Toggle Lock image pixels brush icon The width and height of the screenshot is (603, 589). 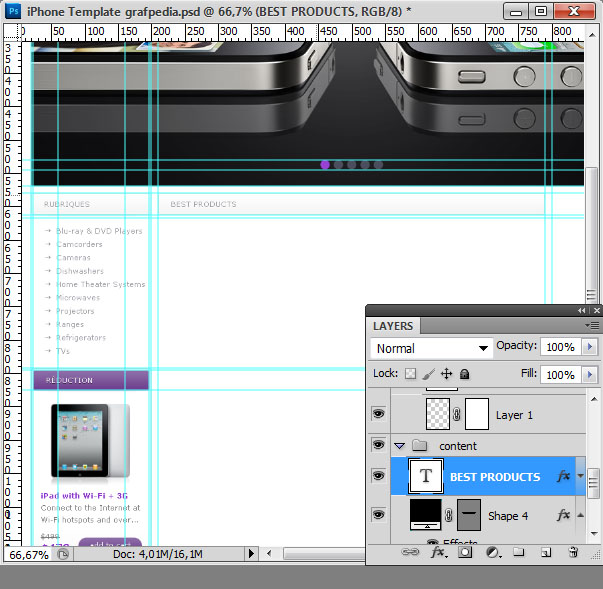point(428,373)
